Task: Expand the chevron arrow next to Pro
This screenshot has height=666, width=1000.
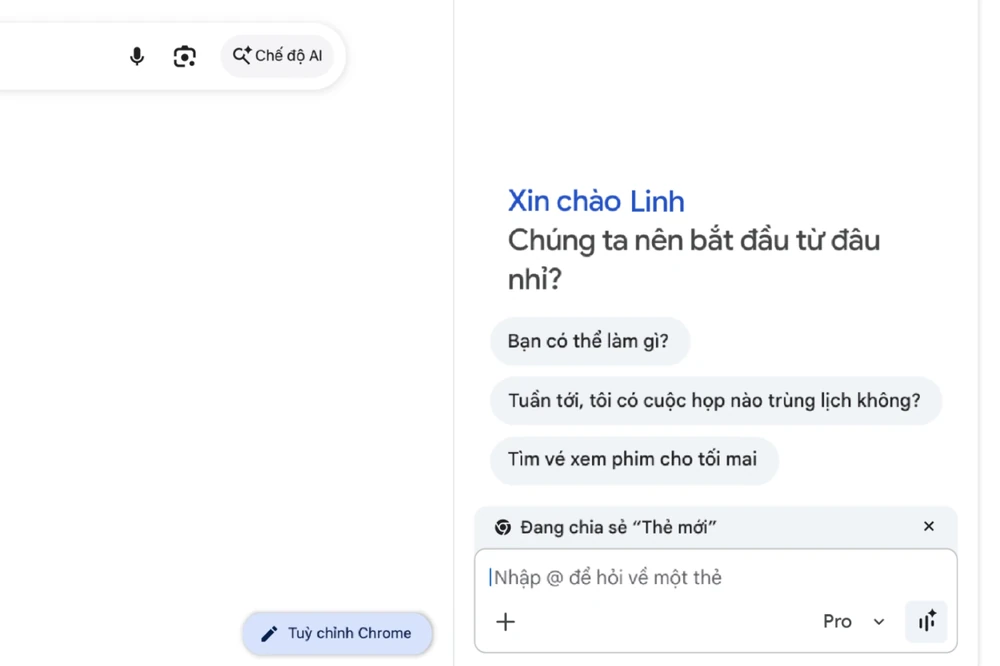Action: tap(879, 622)
